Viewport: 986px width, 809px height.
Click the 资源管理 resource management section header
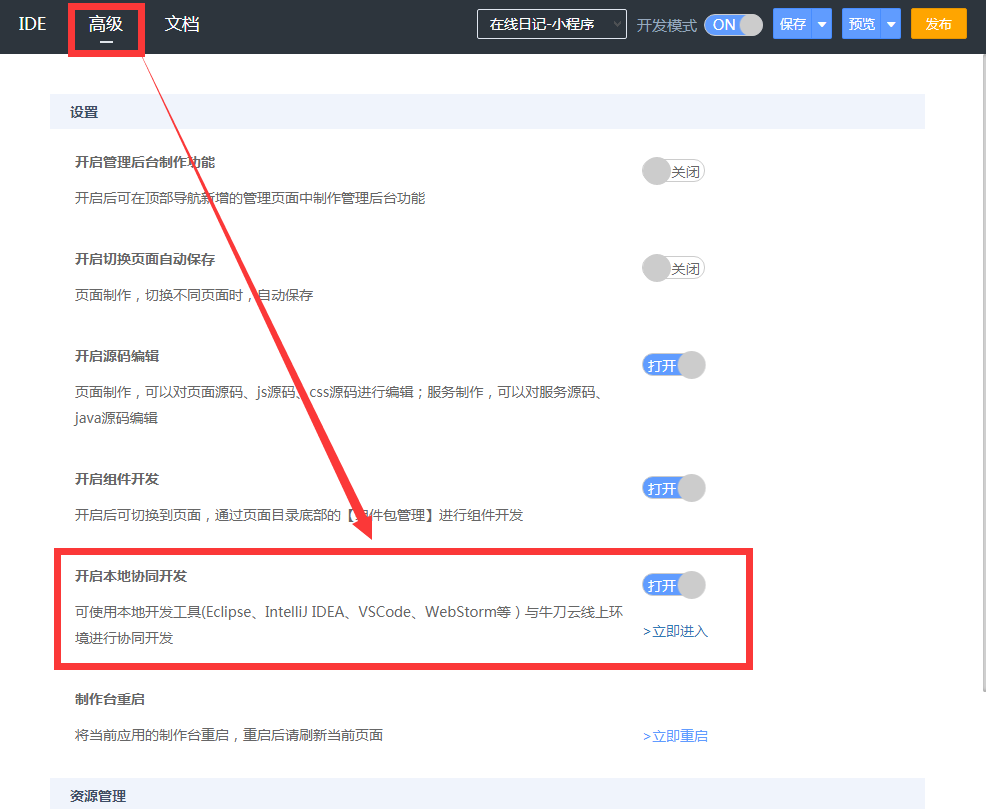click(x=96, y=796)
